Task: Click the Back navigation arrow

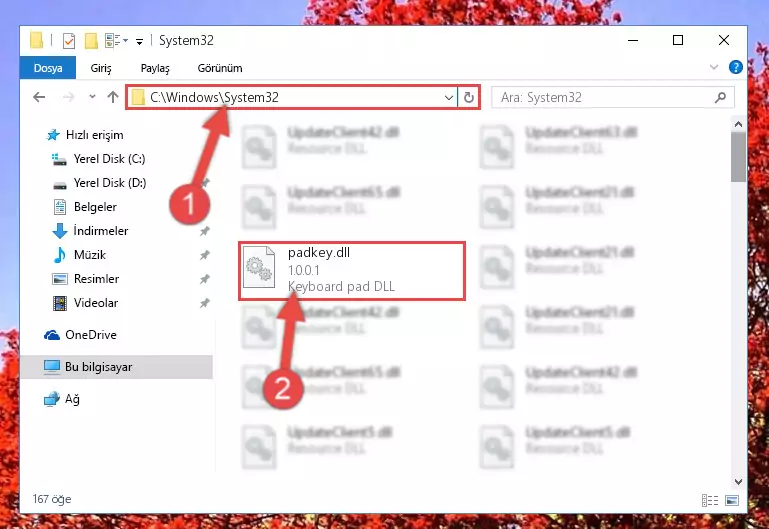Action: 39,97
